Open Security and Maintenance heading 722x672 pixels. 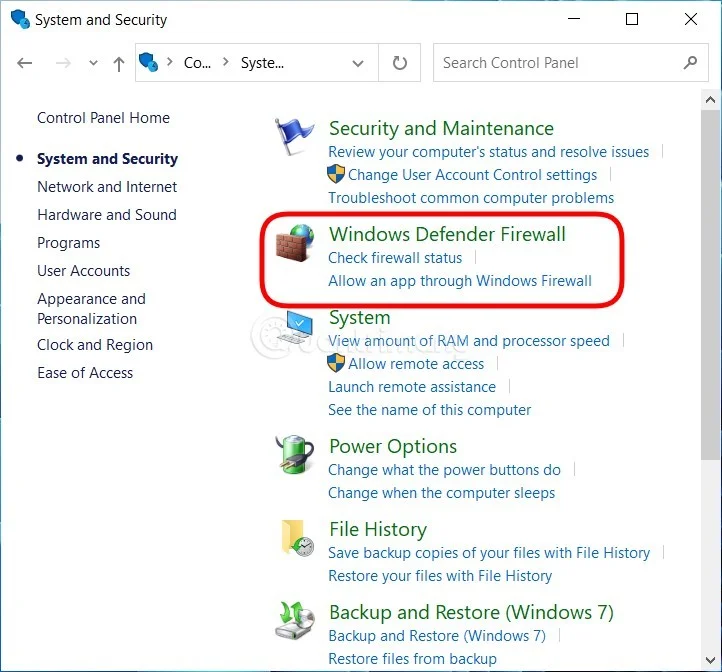(441, 129)
